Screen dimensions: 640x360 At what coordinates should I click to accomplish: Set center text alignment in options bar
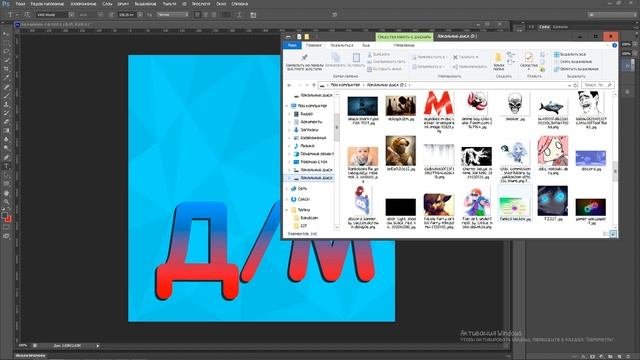[205, 15]
